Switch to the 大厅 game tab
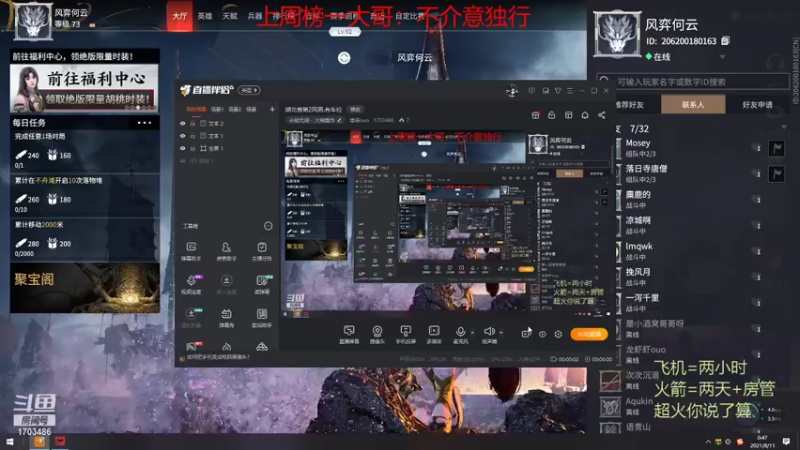This screenshot has width=800, height=450. [x=180, y=16]
